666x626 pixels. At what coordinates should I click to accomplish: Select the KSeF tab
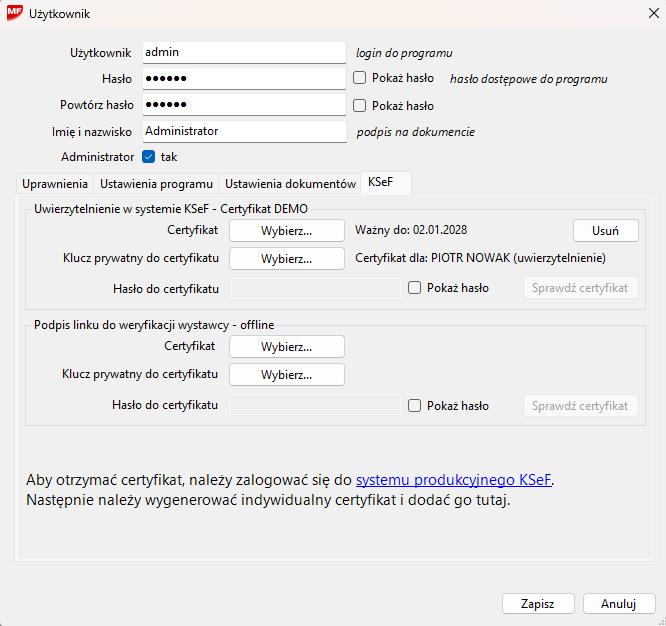click(x=381, y=183)
